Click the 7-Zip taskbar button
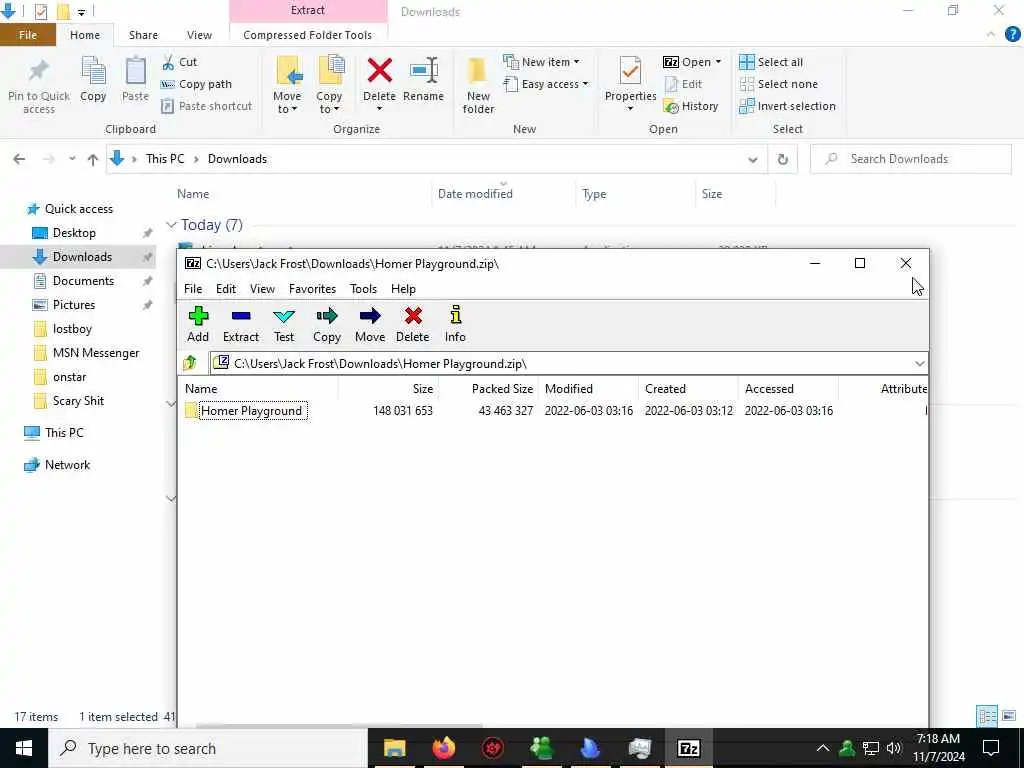Screen dimensions: 1024x768 point(688,748)
